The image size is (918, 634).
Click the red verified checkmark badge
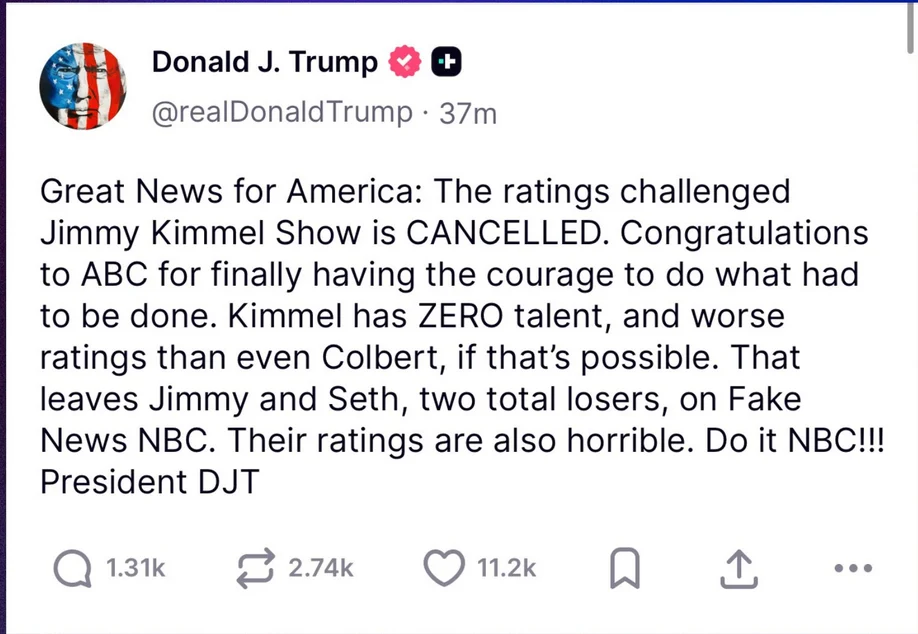point(402,63)
